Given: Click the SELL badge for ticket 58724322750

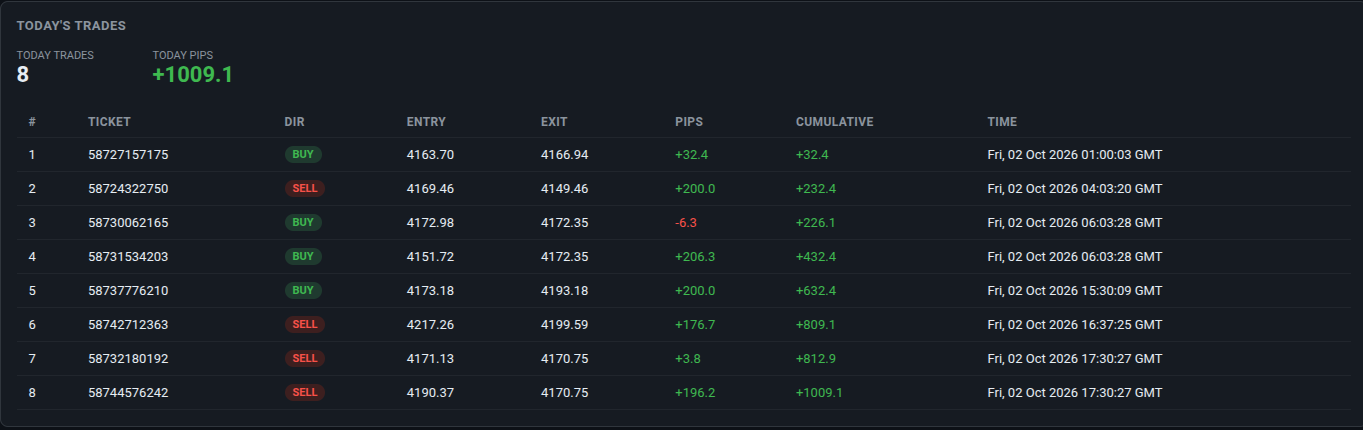Looking at the screenshot, I should (305, 189).
